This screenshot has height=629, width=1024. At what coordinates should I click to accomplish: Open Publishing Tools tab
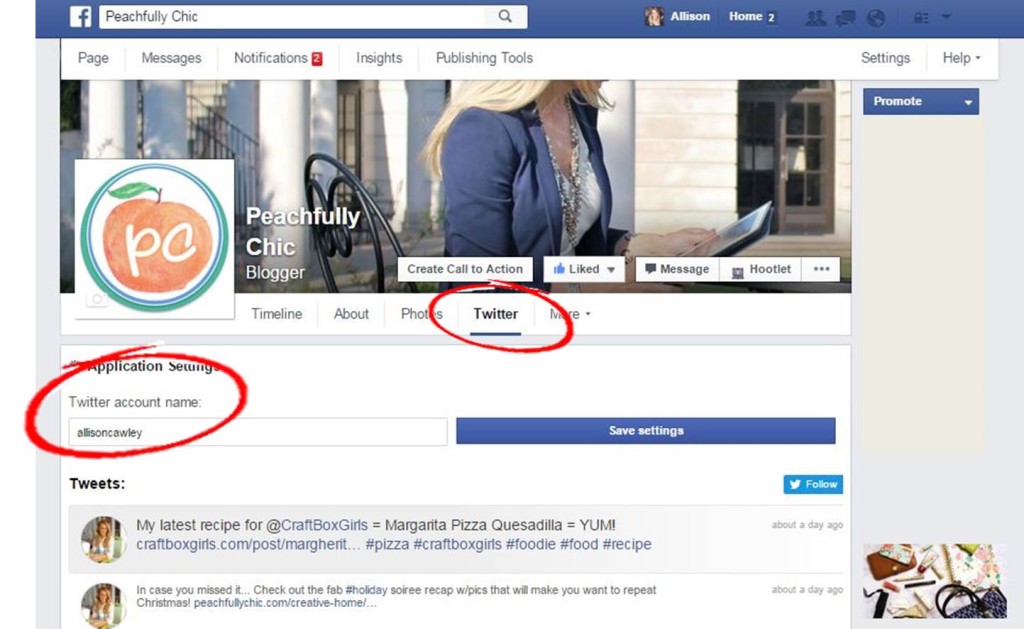pos(484,58)
